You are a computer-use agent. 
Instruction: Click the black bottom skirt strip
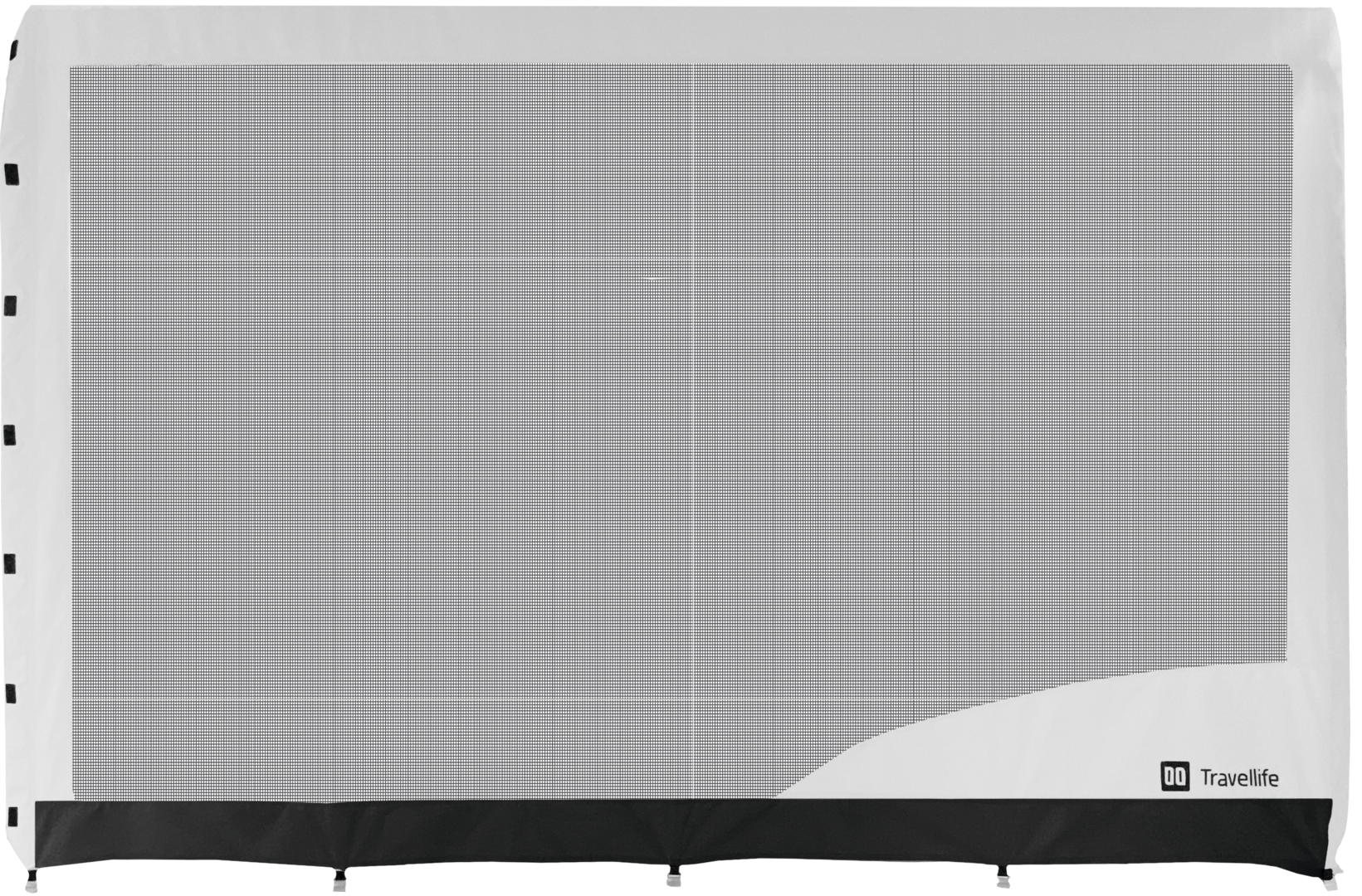(x=581, y=830)
